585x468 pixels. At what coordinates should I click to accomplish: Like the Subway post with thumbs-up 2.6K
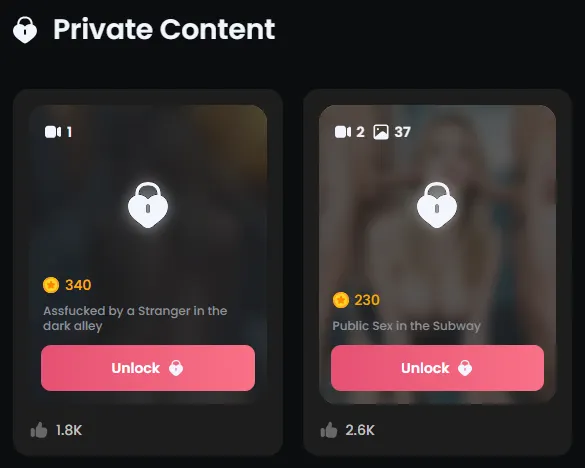click(329, 430)
